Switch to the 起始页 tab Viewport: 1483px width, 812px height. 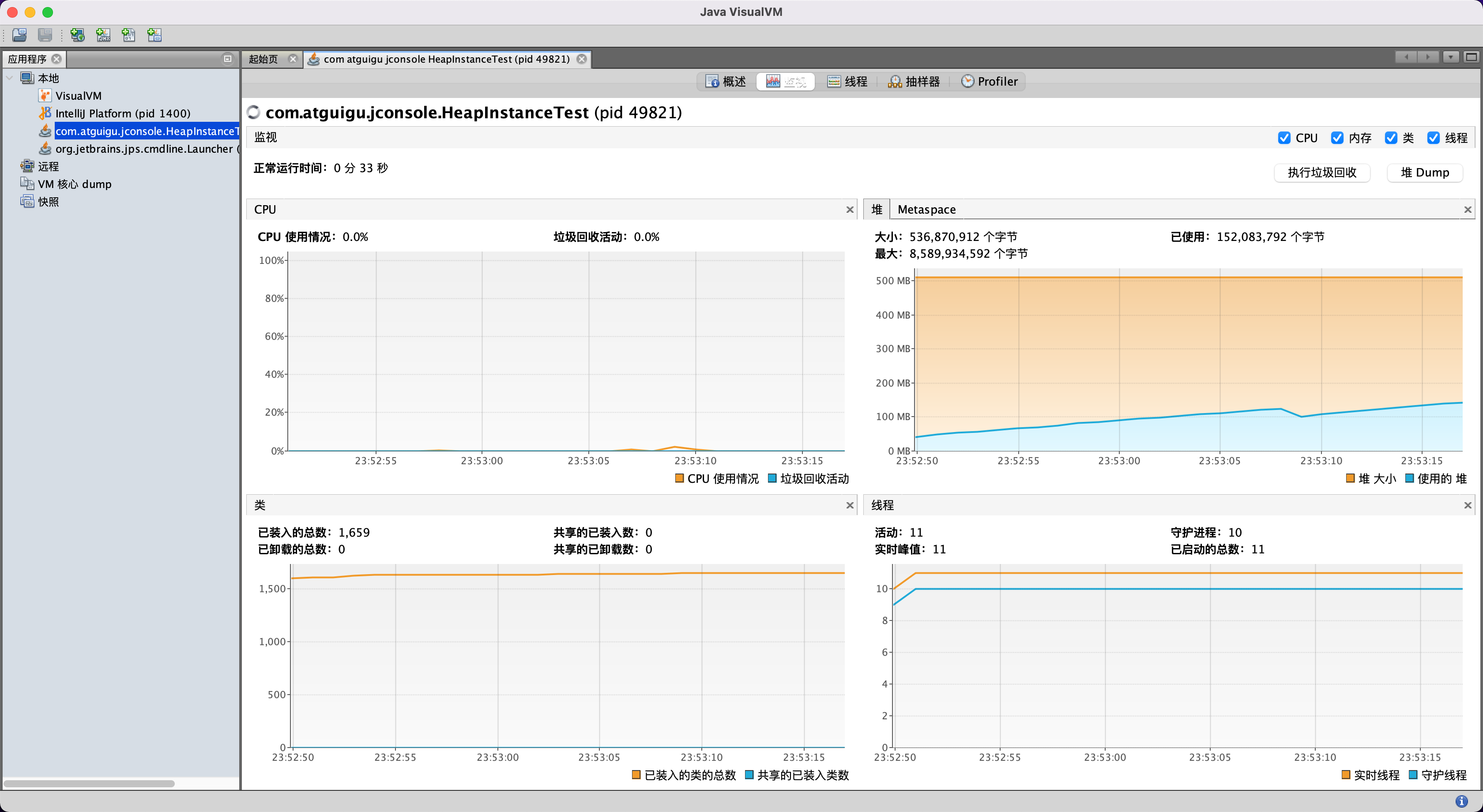pyautogui.click(x=263, y=59)
